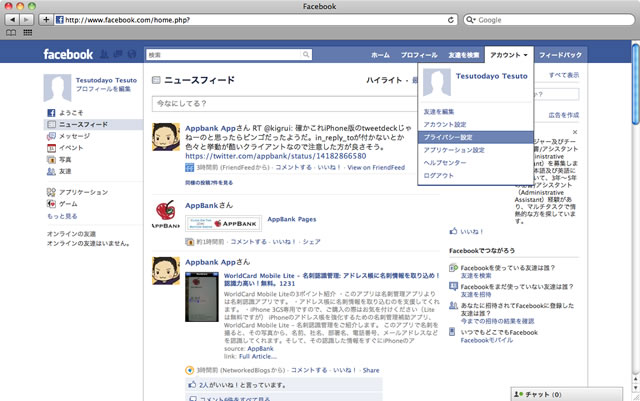Click the profile picture in account menu

pyautogui.click(x=437, y=82)
